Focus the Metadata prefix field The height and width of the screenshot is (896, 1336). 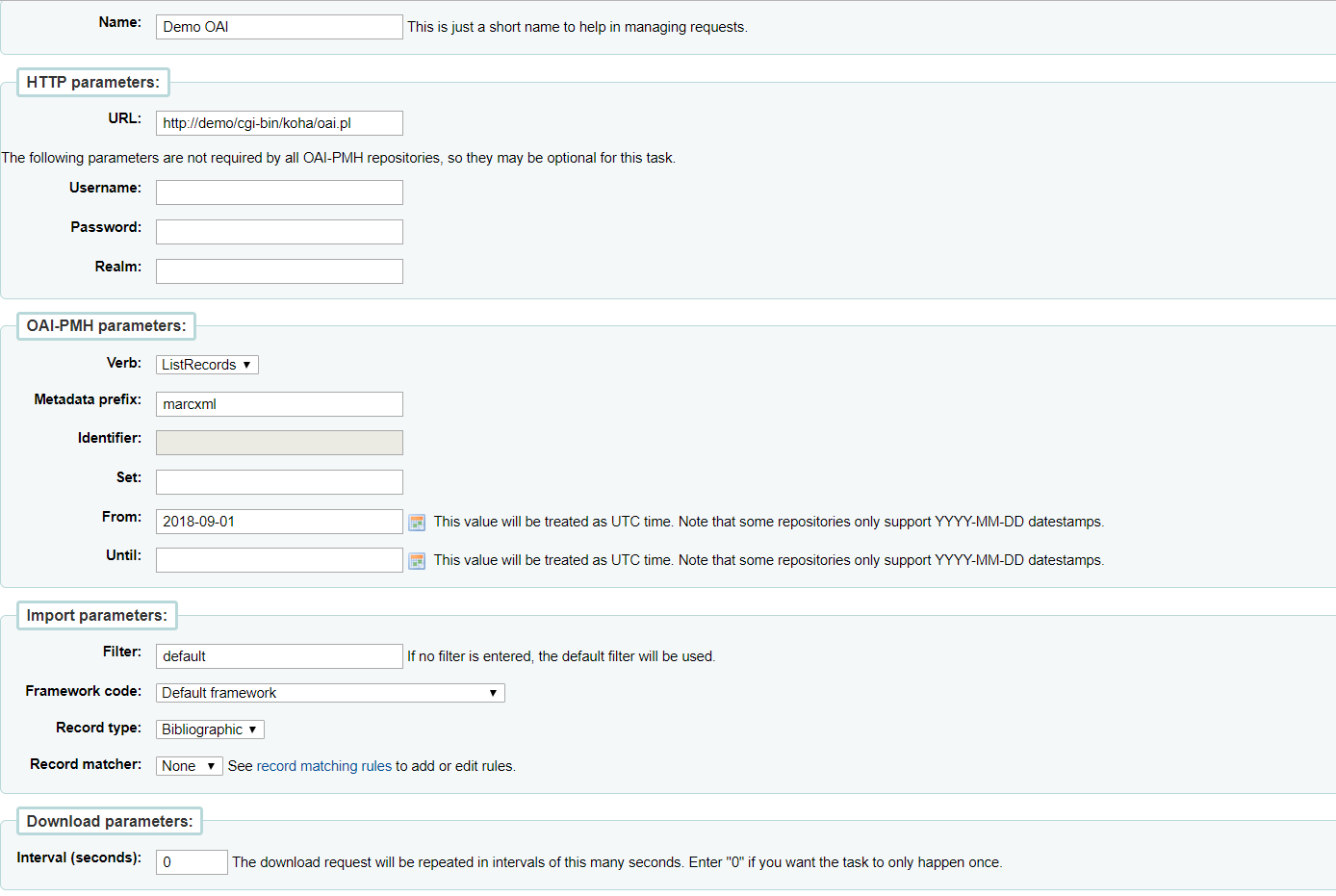pos(279,404)
